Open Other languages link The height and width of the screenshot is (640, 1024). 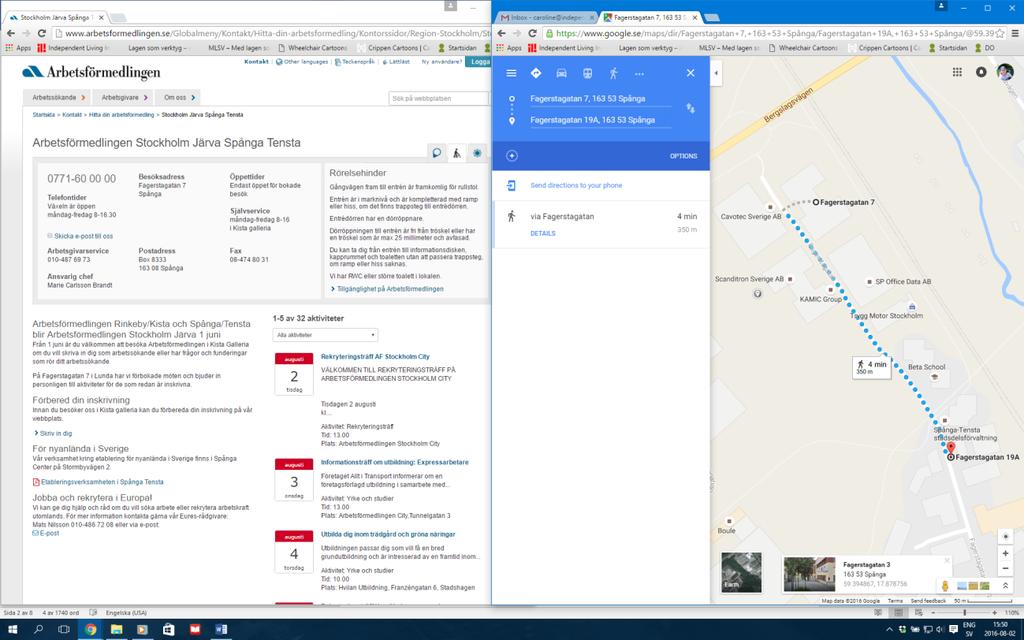(x=302, y=61)
